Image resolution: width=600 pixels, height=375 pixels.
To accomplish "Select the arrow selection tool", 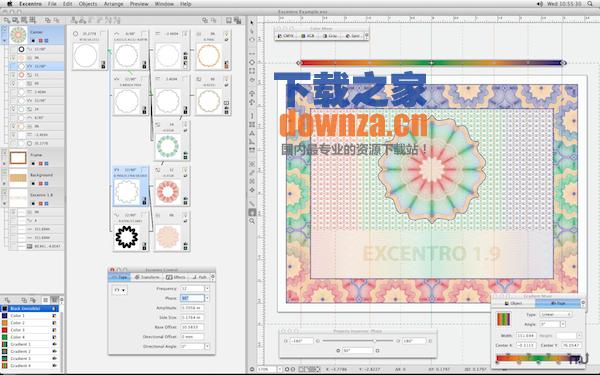I will (x=252, y=23).
